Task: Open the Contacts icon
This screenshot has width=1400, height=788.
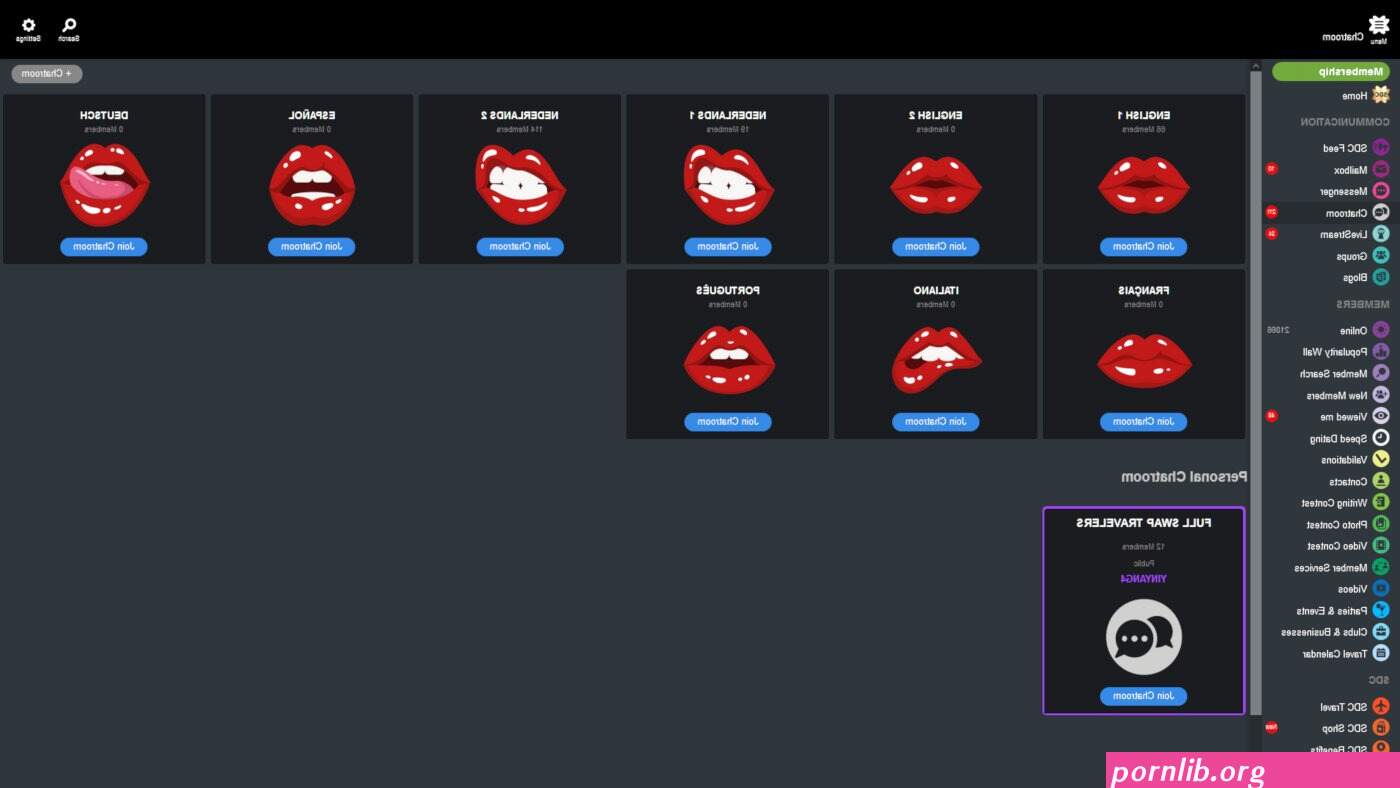Action: pos(1381,481)
